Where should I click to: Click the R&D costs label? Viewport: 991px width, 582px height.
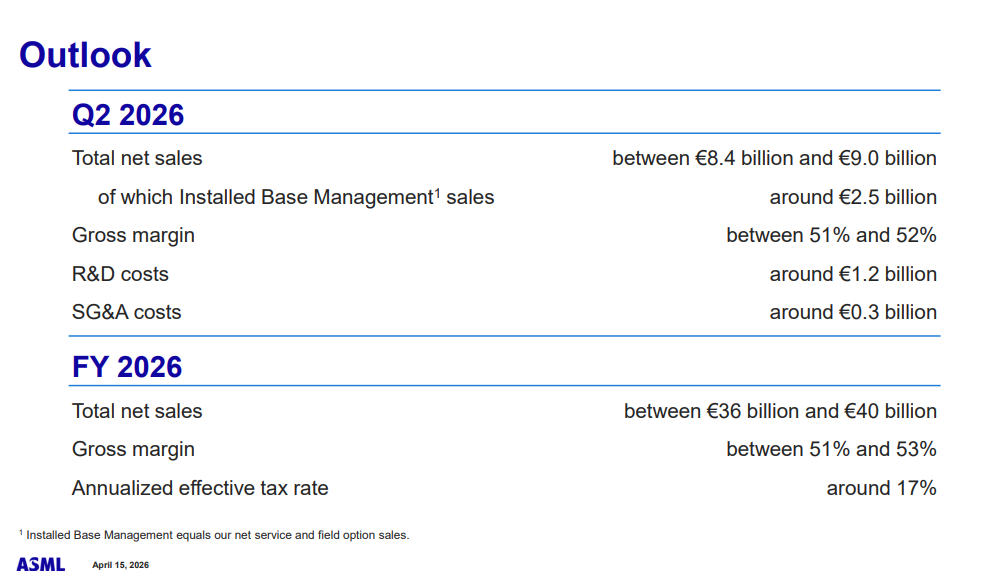(x=120, y=274)
